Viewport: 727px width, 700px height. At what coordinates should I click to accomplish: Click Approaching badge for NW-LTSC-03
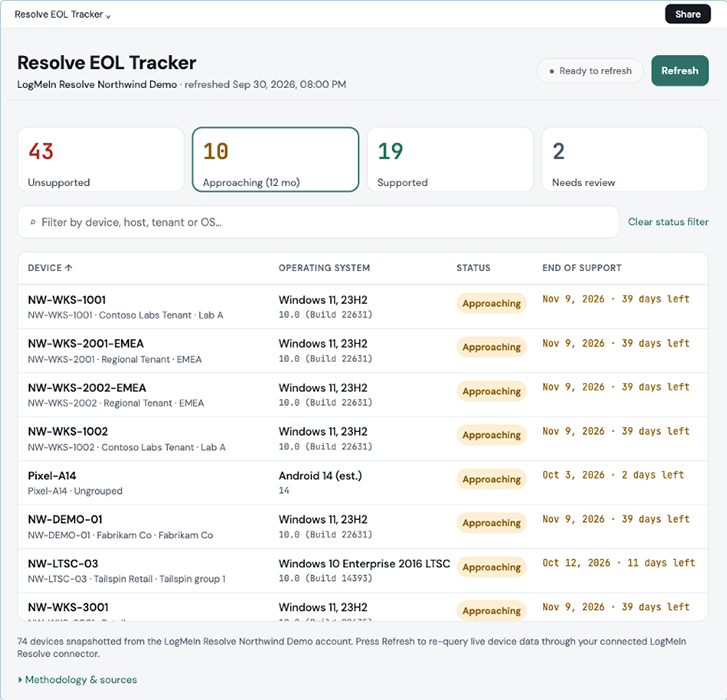click(x=491, y=567)
